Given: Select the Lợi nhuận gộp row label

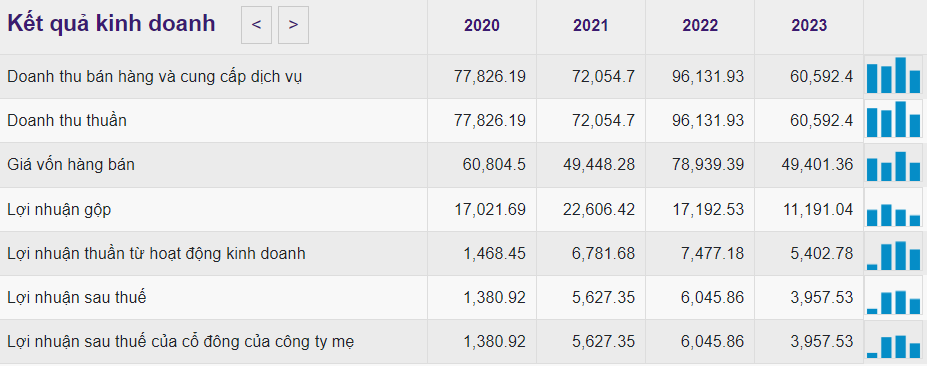Looking at the screenshot, I should pos(59,209).
